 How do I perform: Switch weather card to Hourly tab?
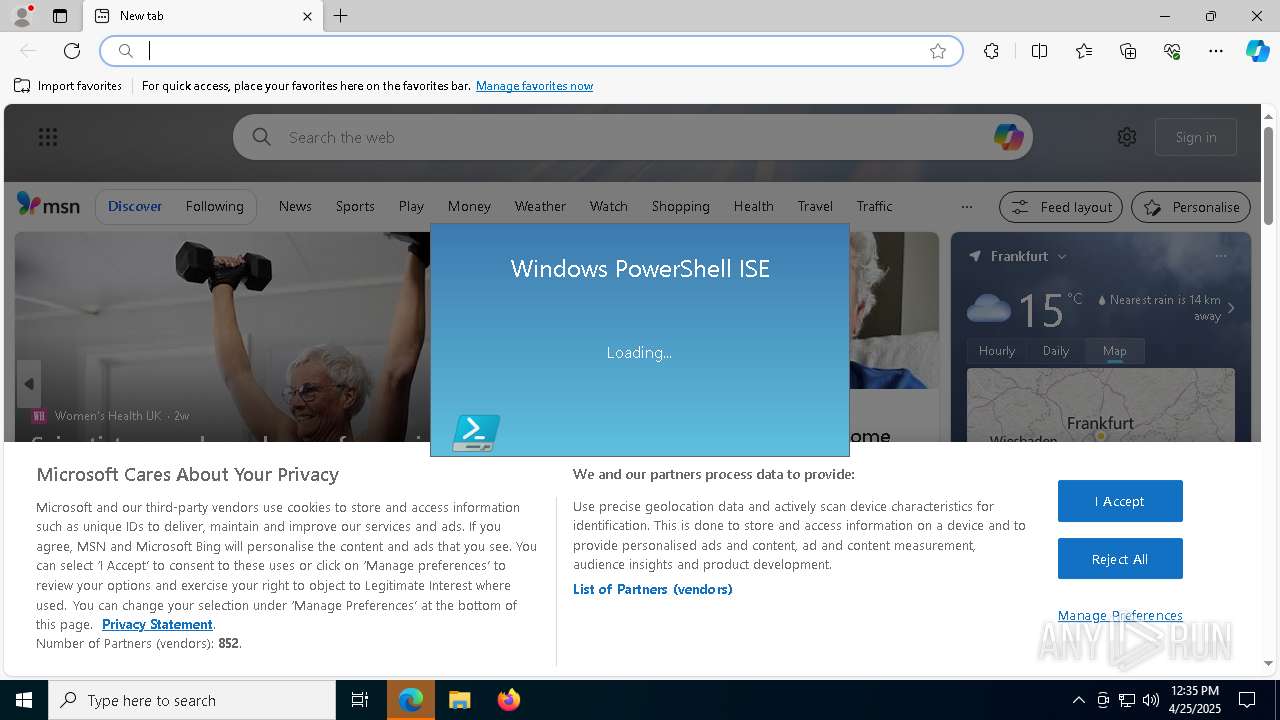tap(996, 351)
